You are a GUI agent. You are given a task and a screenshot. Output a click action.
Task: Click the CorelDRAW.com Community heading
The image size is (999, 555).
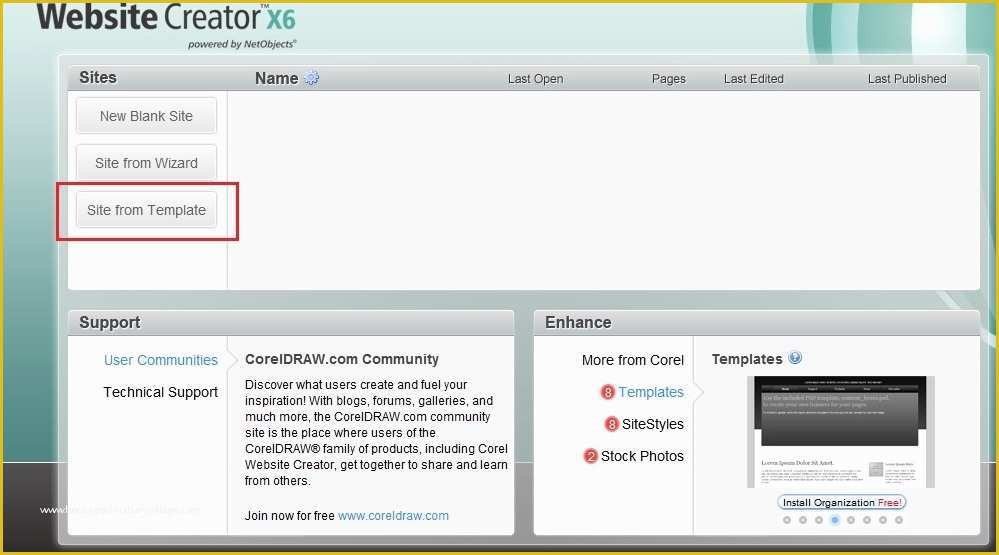pyautogui.click(x=341, y=359)
